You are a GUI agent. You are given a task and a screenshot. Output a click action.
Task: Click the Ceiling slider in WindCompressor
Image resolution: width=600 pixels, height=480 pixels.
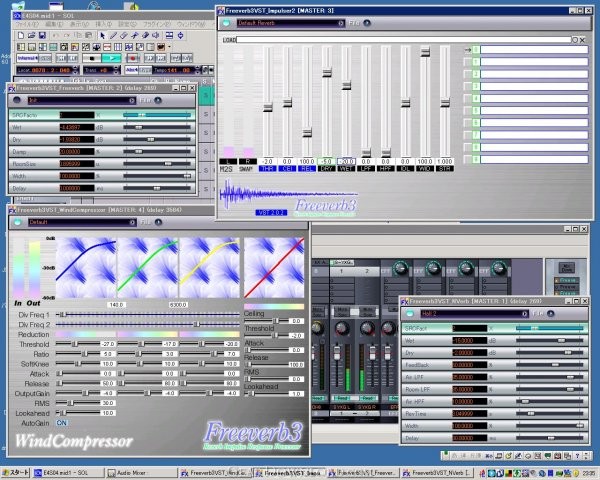pos(266,321)
